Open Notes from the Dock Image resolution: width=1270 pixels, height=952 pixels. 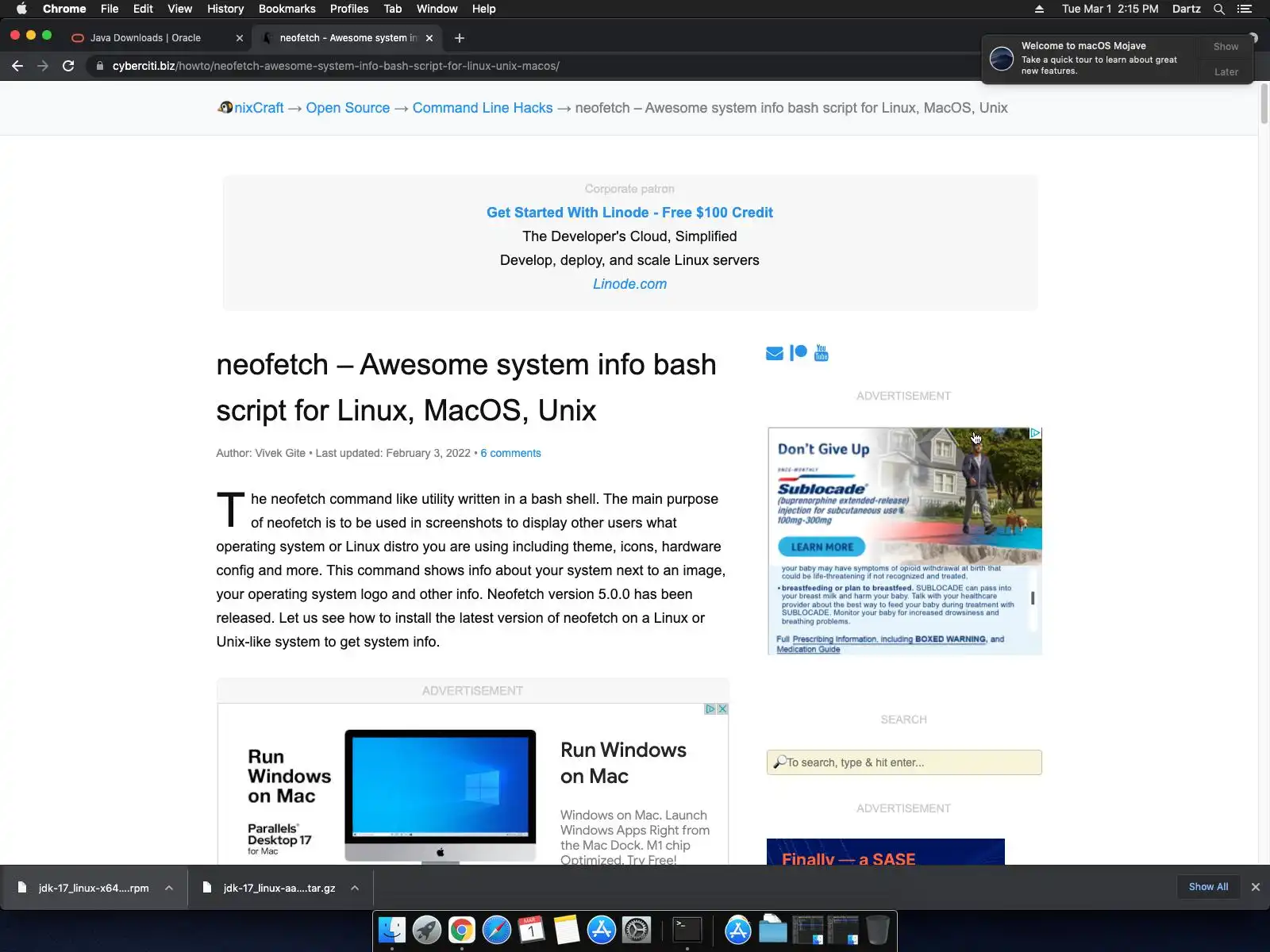coord(567,930)
